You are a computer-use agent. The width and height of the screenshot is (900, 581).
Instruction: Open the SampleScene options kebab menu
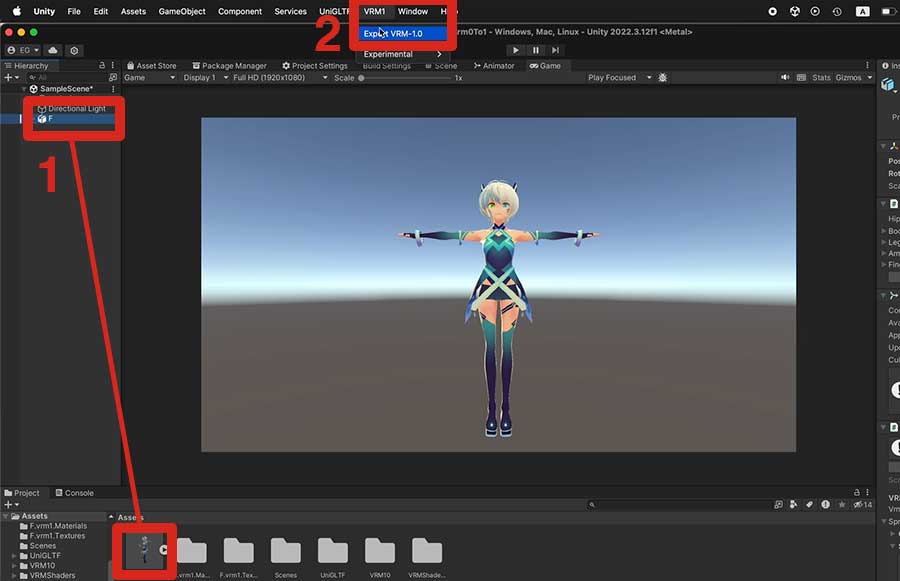113,89
